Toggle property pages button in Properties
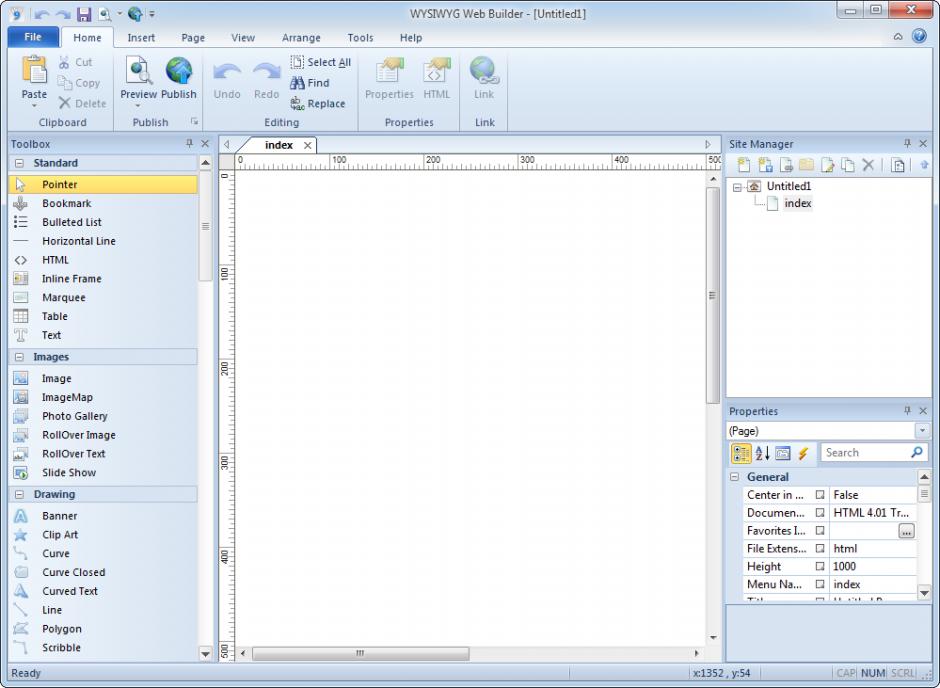The height and width of the screenshot is (688, 940). click(782, 453)
